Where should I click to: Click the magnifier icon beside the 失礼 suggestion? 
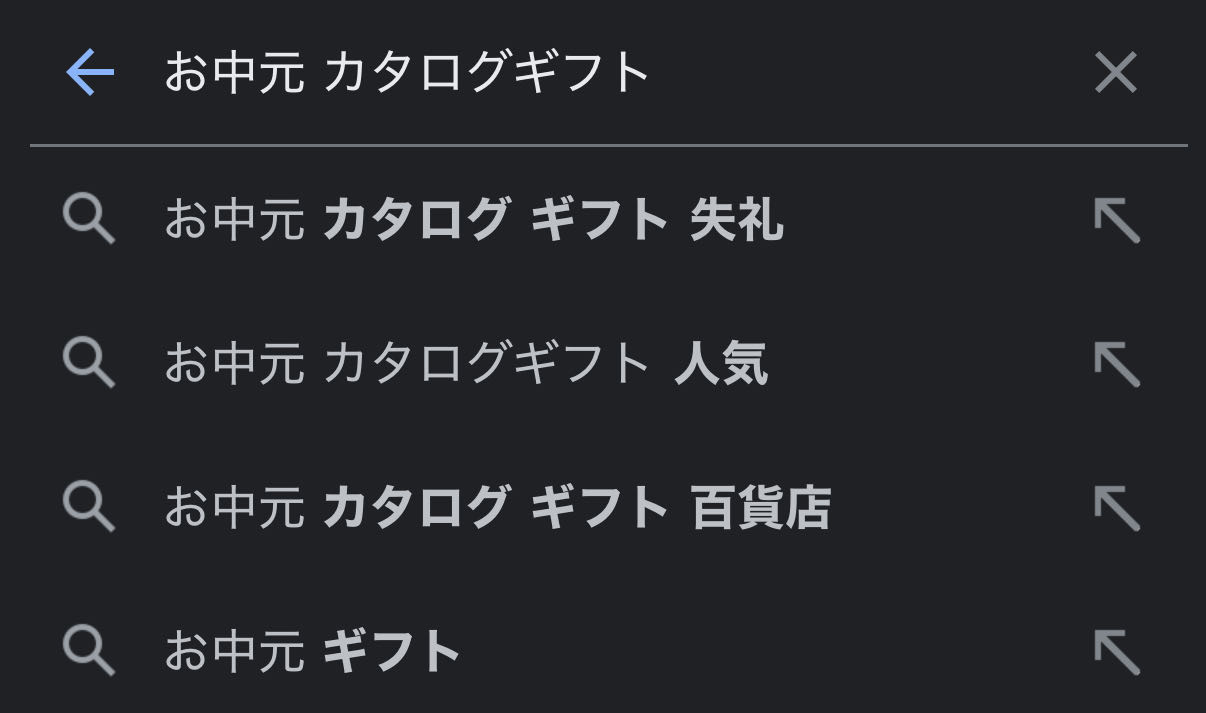(89, 220)
